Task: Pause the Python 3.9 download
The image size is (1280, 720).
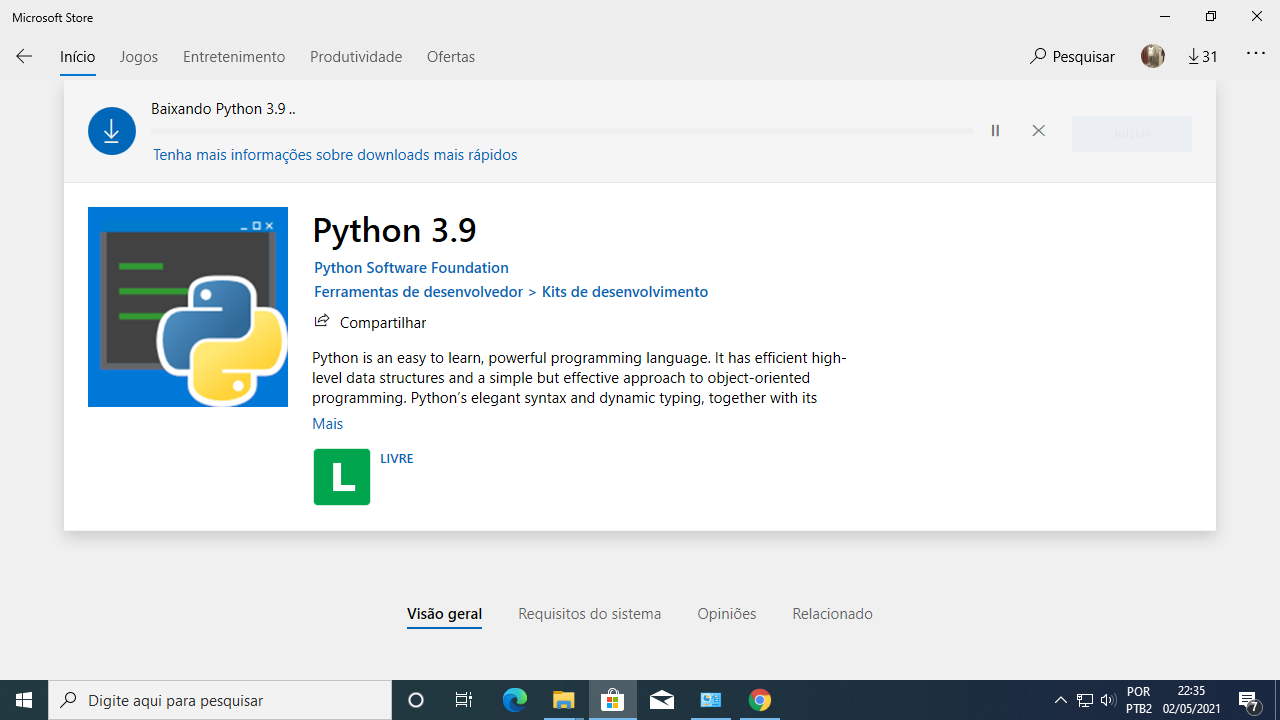Action: click(995, 131)
